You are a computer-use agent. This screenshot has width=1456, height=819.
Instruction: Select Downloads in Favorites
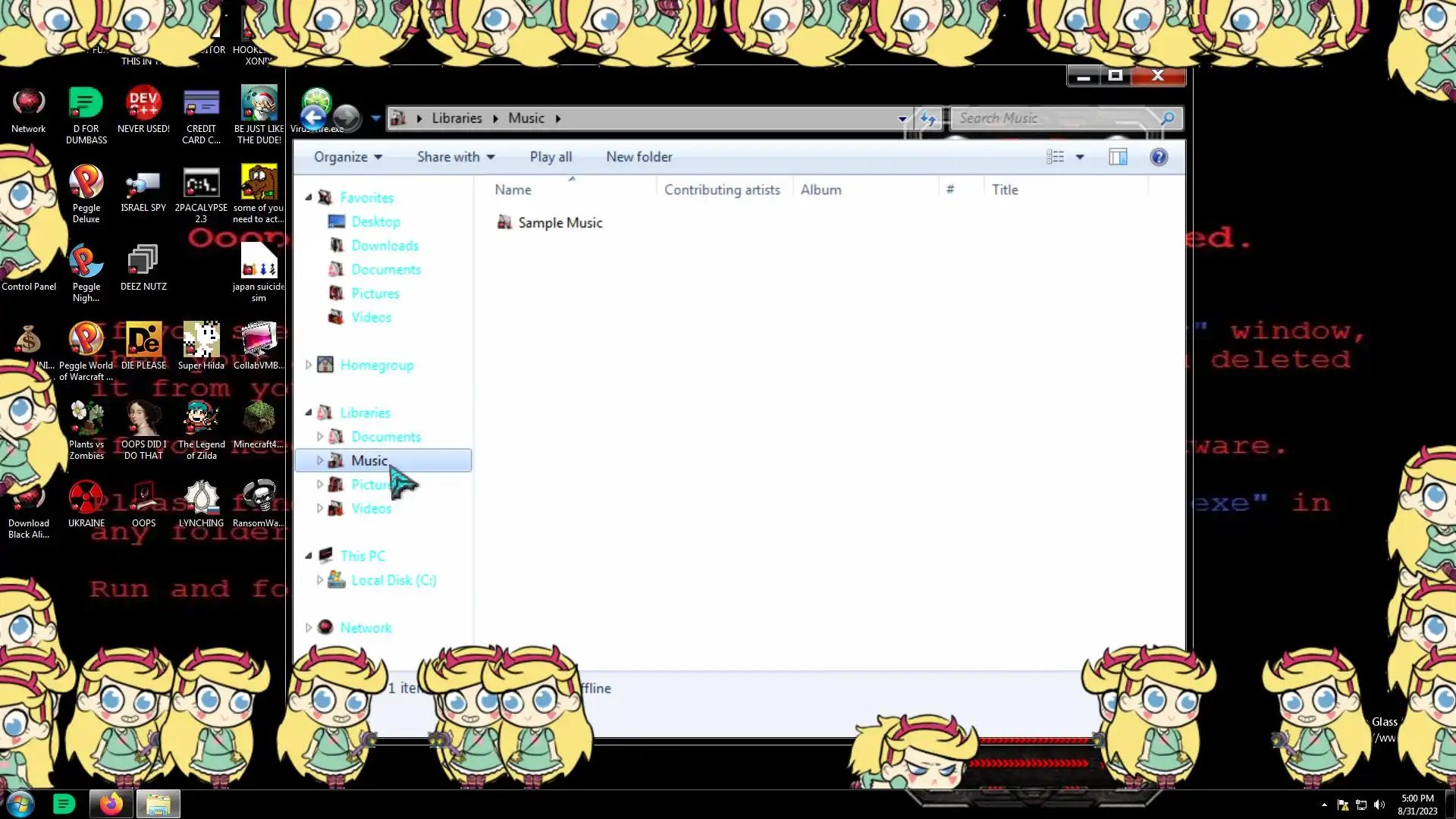(384, 246)
